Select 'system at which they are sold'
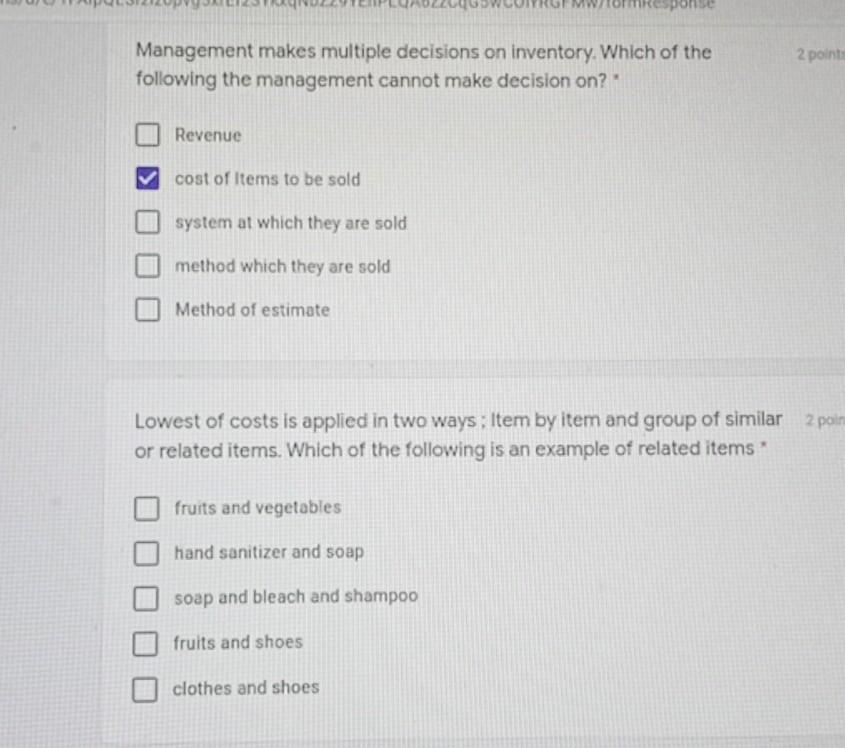 pyautogui.click(x=148, y=222)
